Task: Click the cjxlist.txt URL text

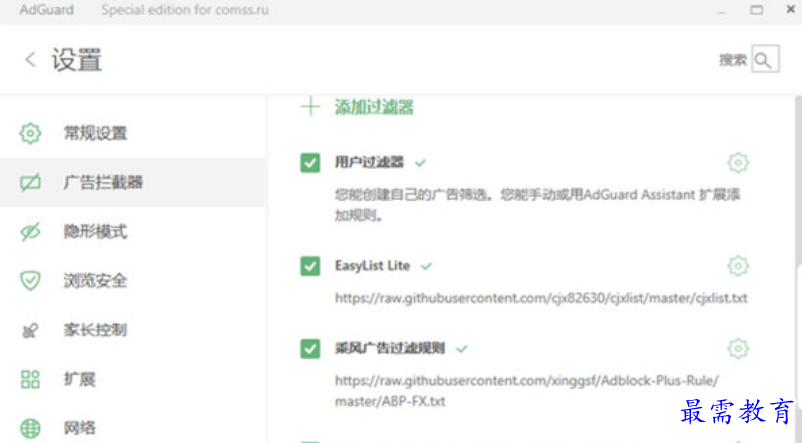Action: click(x=541, y=298)
